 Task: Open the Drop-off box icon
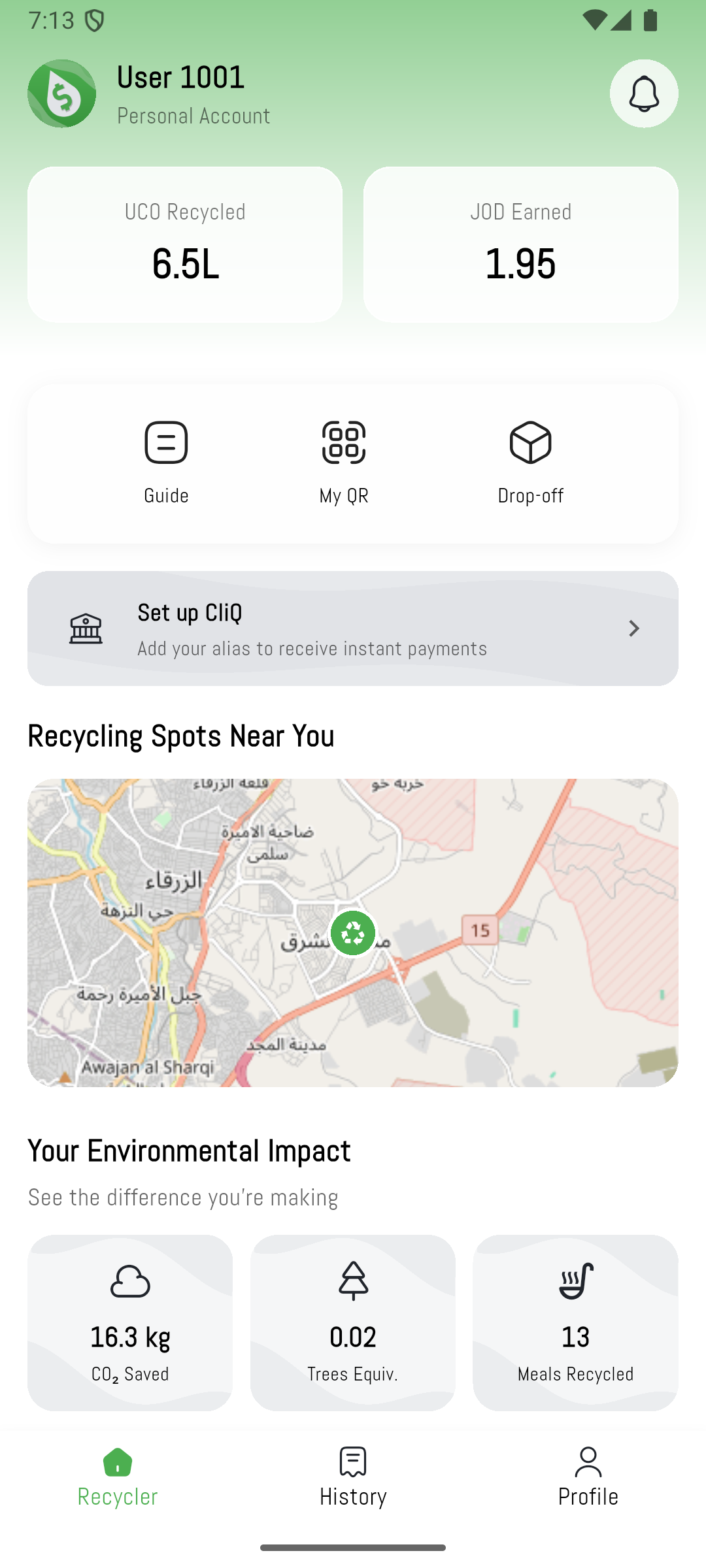530,443
